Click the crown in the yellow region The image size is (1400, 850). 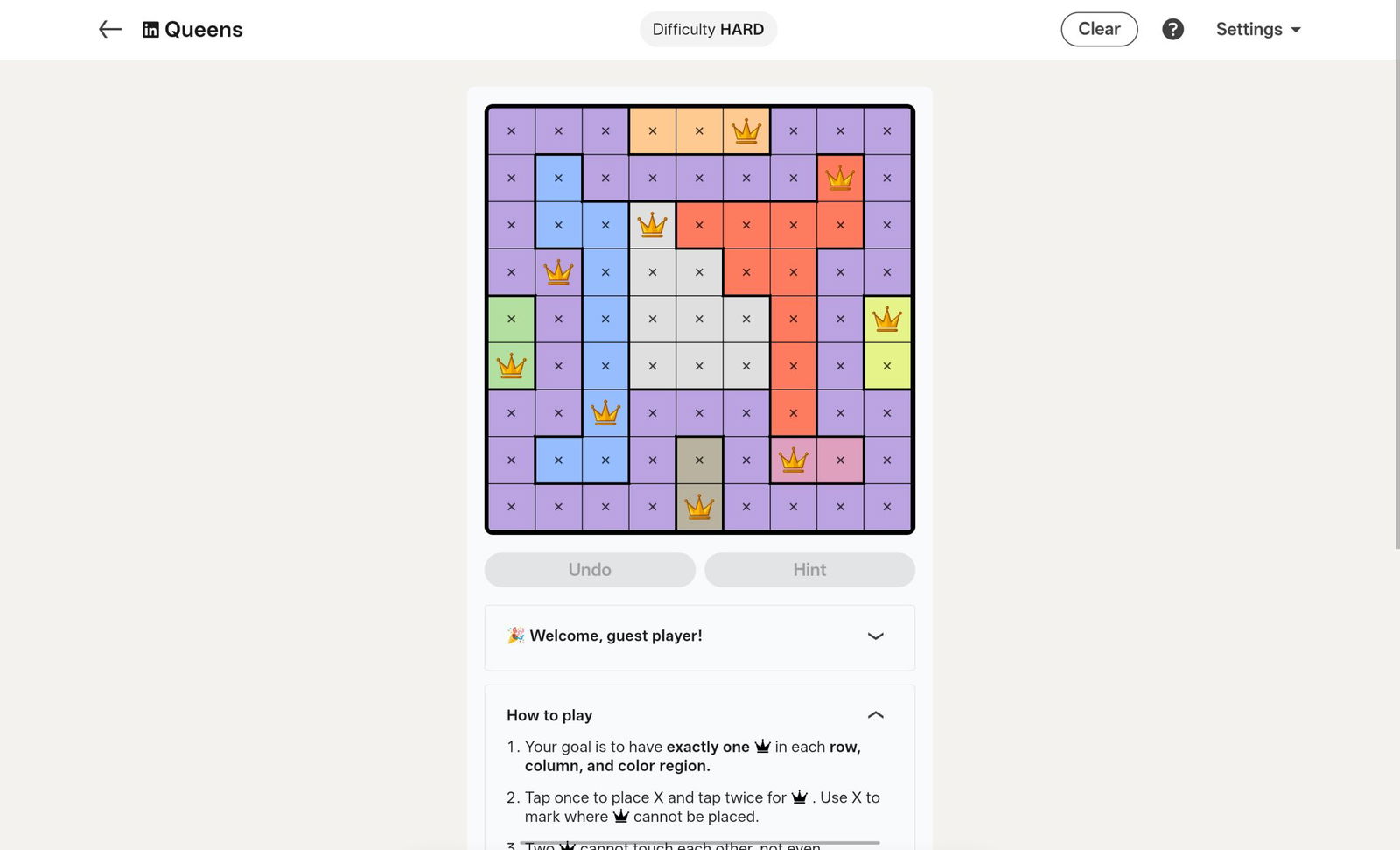click(886, 319)
